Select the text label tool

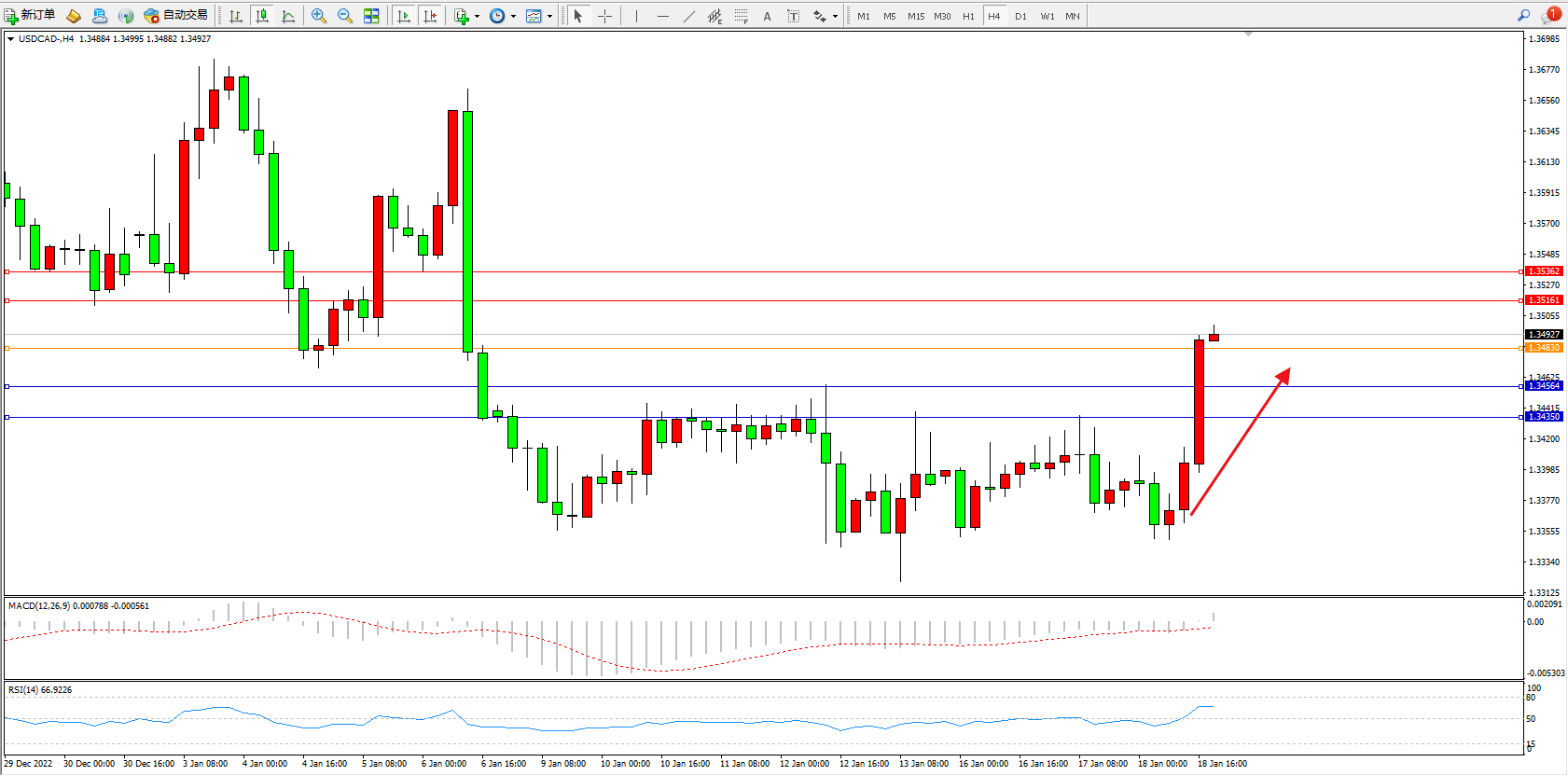tap(794, 16)
